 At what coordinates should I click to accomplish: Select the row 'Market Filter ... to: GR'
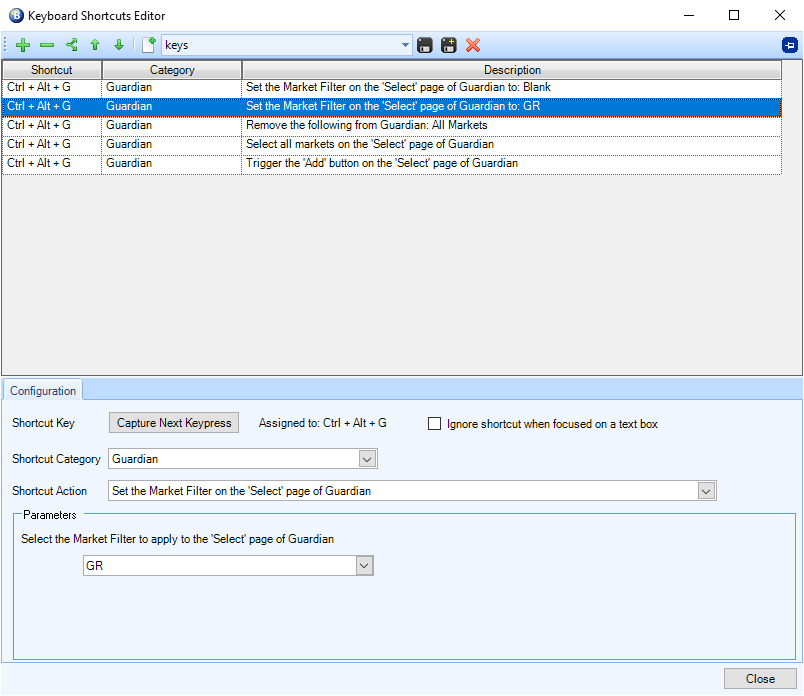pyautogui.click(x=392, y=107)
